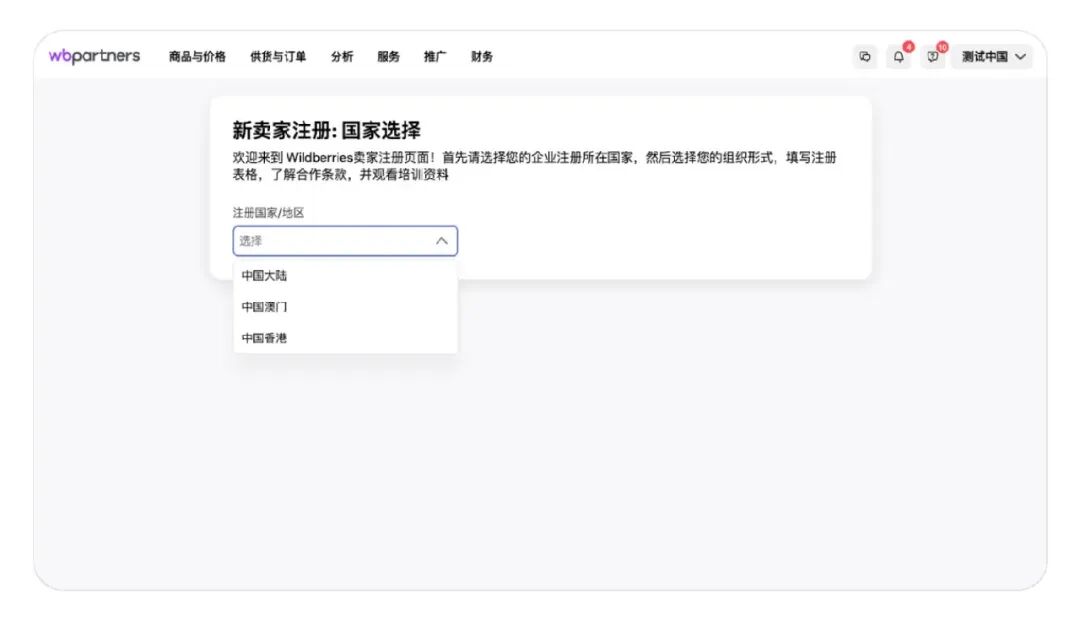Click the red badge showing 10 on help
This screenshot has height=620, width=1080.
(940, 47)
